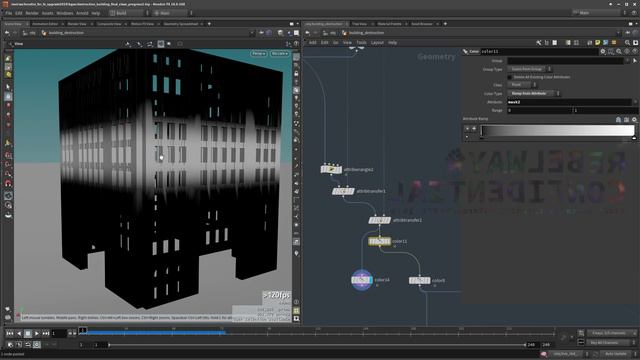Click the Range maximum value field
640x360 pixels.
click(606, 111)
